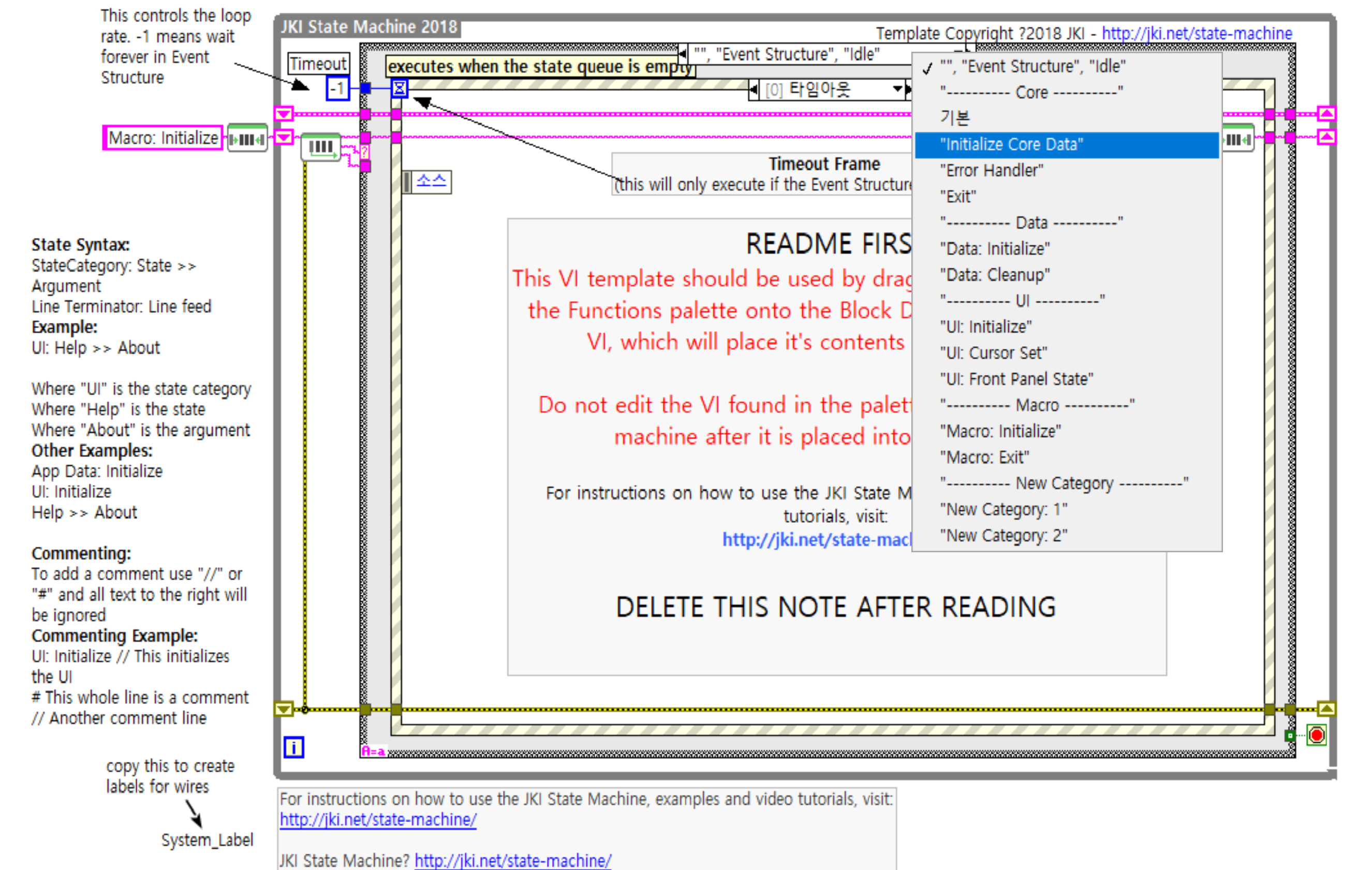Click the event timeout hourglass terminal
1372x870 pixels.
pos(400,89)
